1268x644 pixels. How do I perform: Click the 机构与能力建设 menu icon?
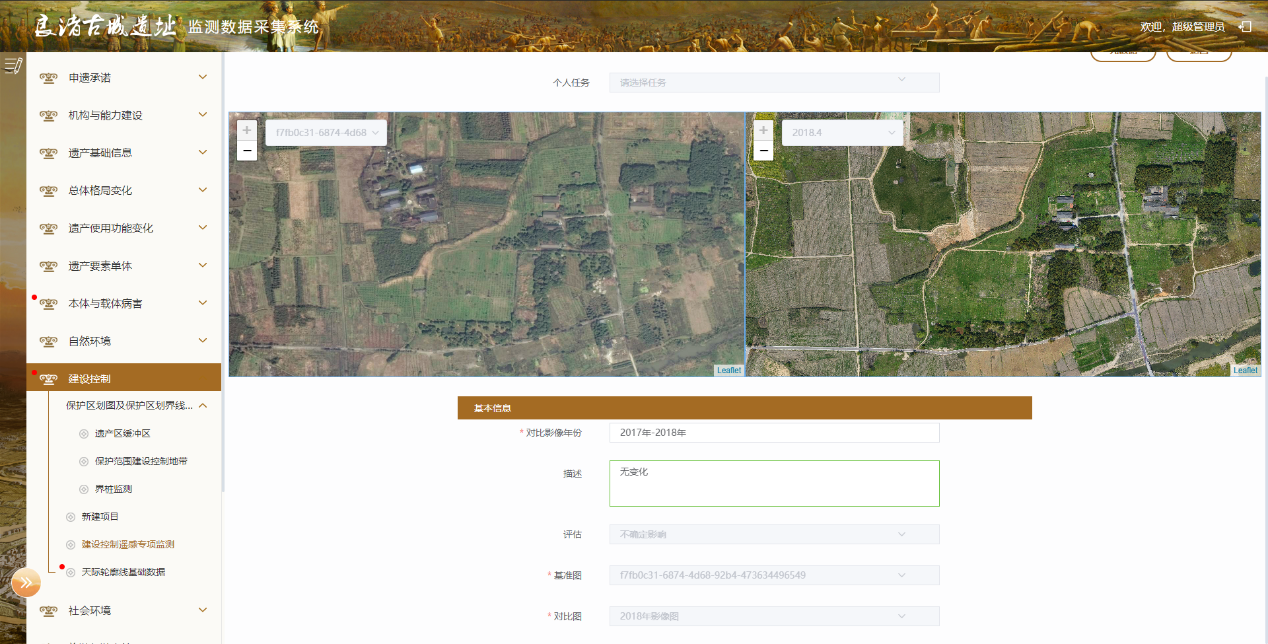coord(48,116)
